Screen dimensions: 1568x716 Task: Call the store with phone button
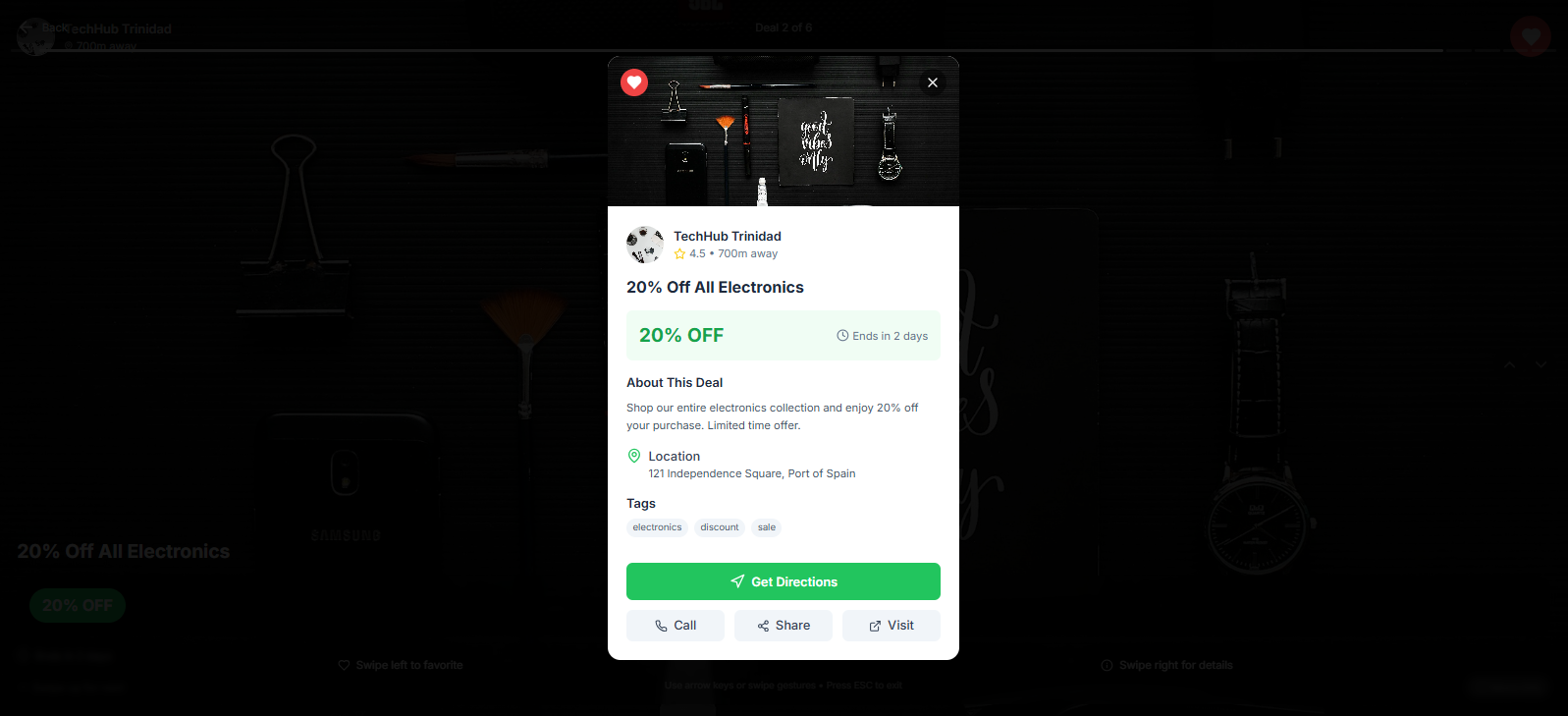point(676,626)
